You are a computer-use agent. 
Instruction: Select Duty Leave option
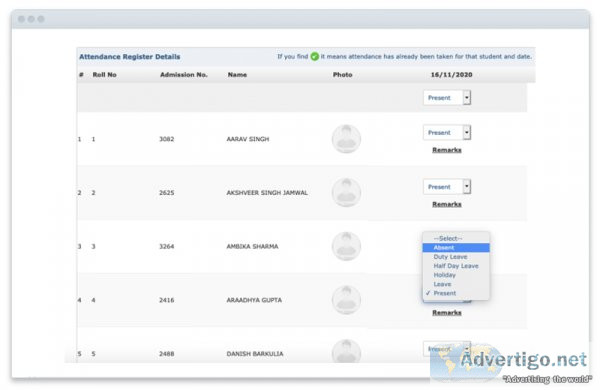point(456,257)
